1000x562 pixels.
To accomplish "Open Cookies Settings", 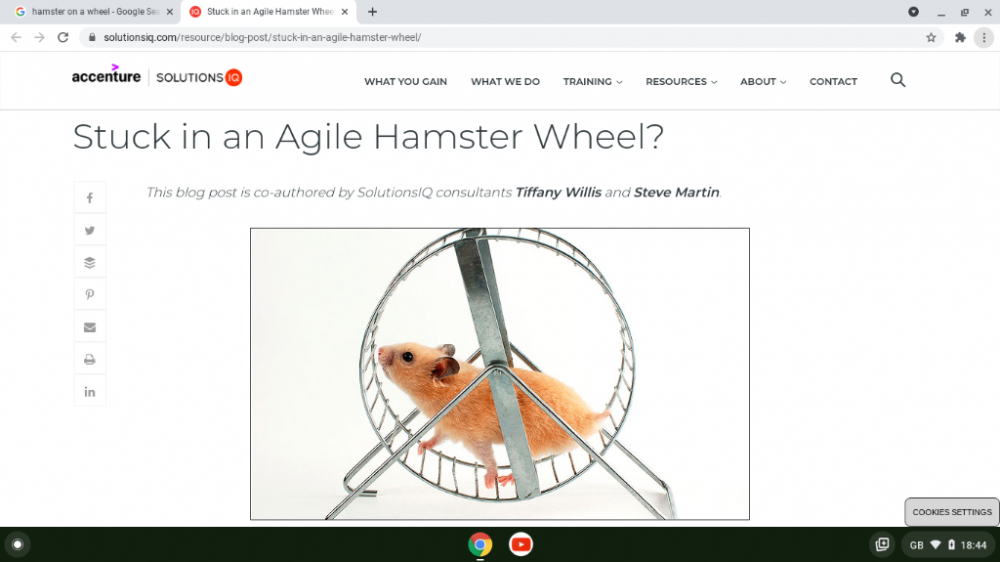I will pyautogui.click(x=951, y=512).
